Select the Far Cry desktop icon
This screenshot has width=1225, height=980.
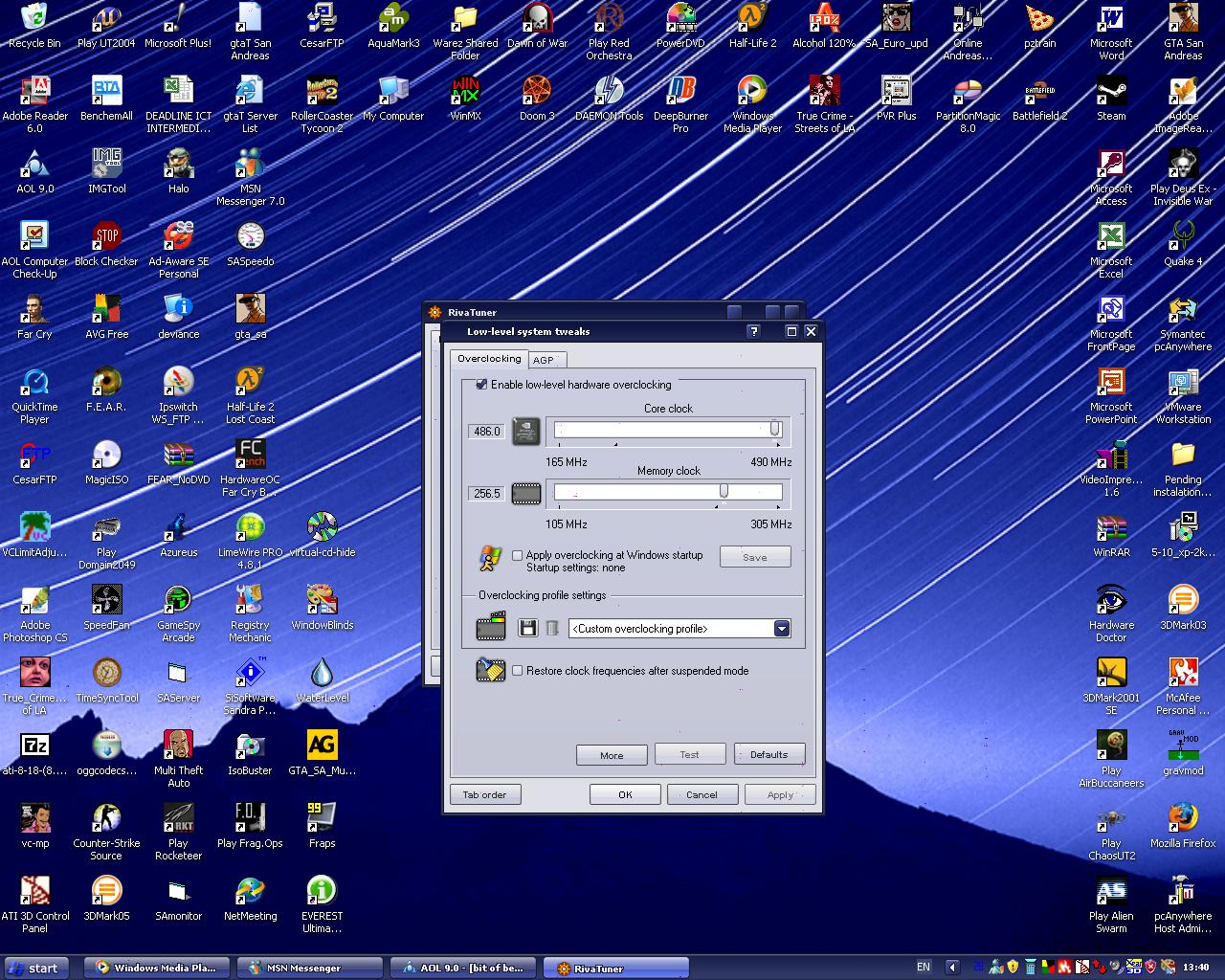(x=34, y=317)
